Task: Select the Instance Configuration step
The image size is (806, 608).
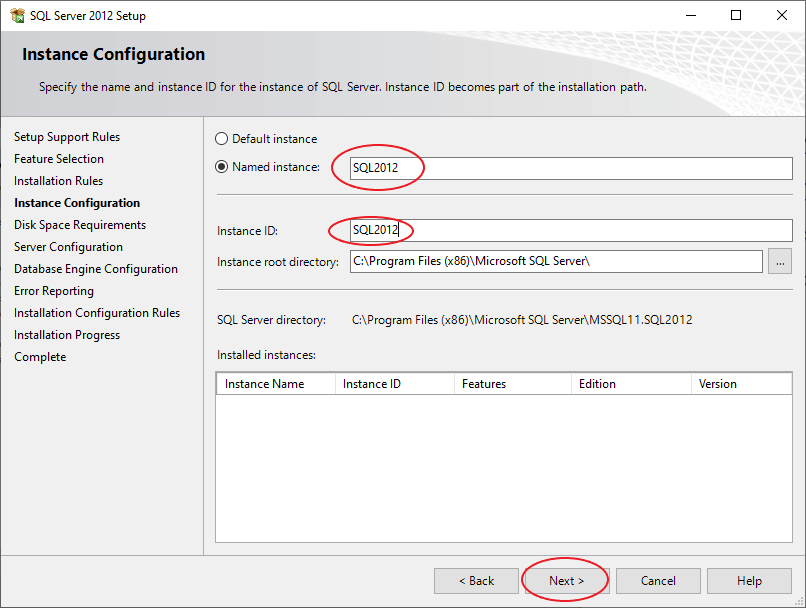Action: tap(77, 203)
